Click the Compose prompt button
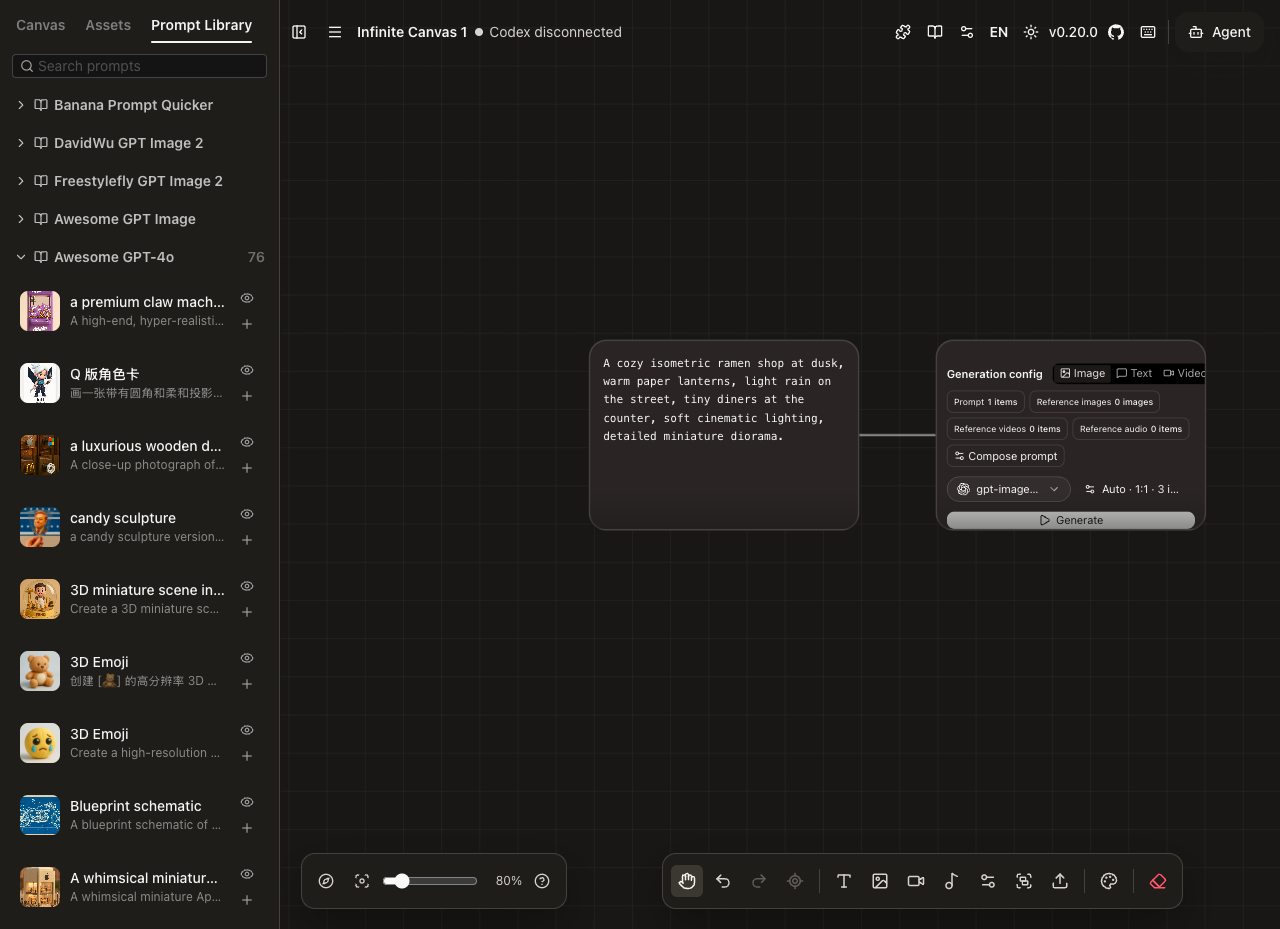The image size is (1280, 929). (x=1006, y=456)
